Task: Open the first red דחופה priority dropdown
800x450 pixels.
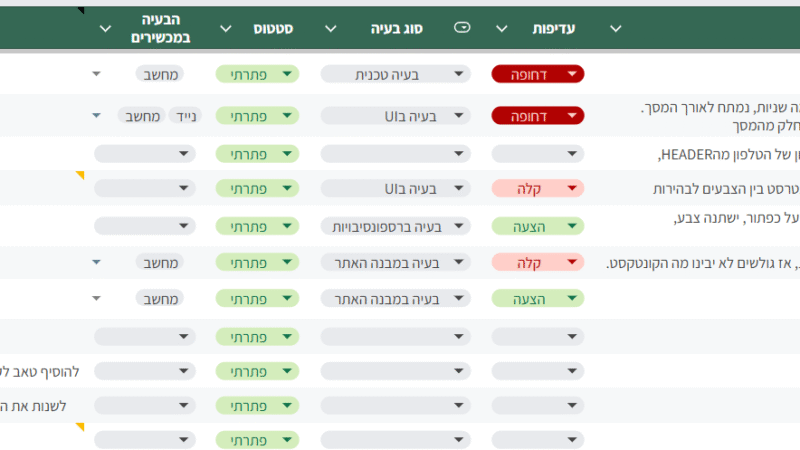Action: click(x=538, y=74)
